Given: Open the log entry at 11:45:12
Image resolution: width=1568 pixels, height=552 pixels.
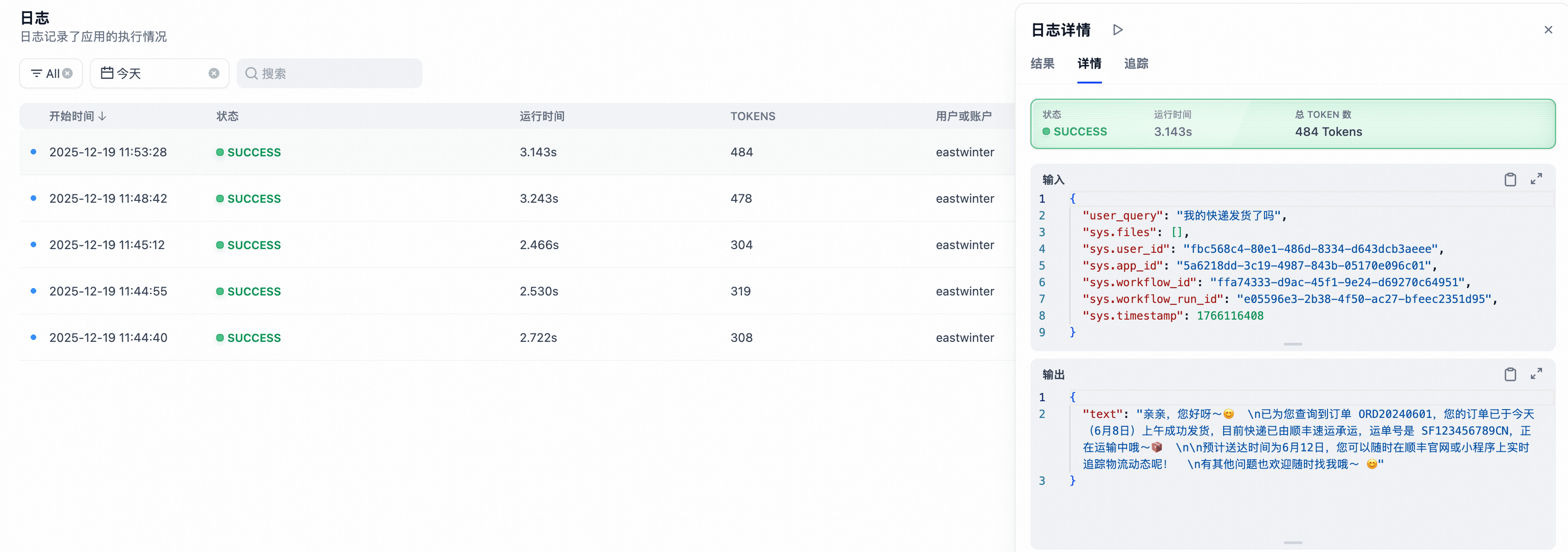Looking at the screenshot, I should (107, 244).
